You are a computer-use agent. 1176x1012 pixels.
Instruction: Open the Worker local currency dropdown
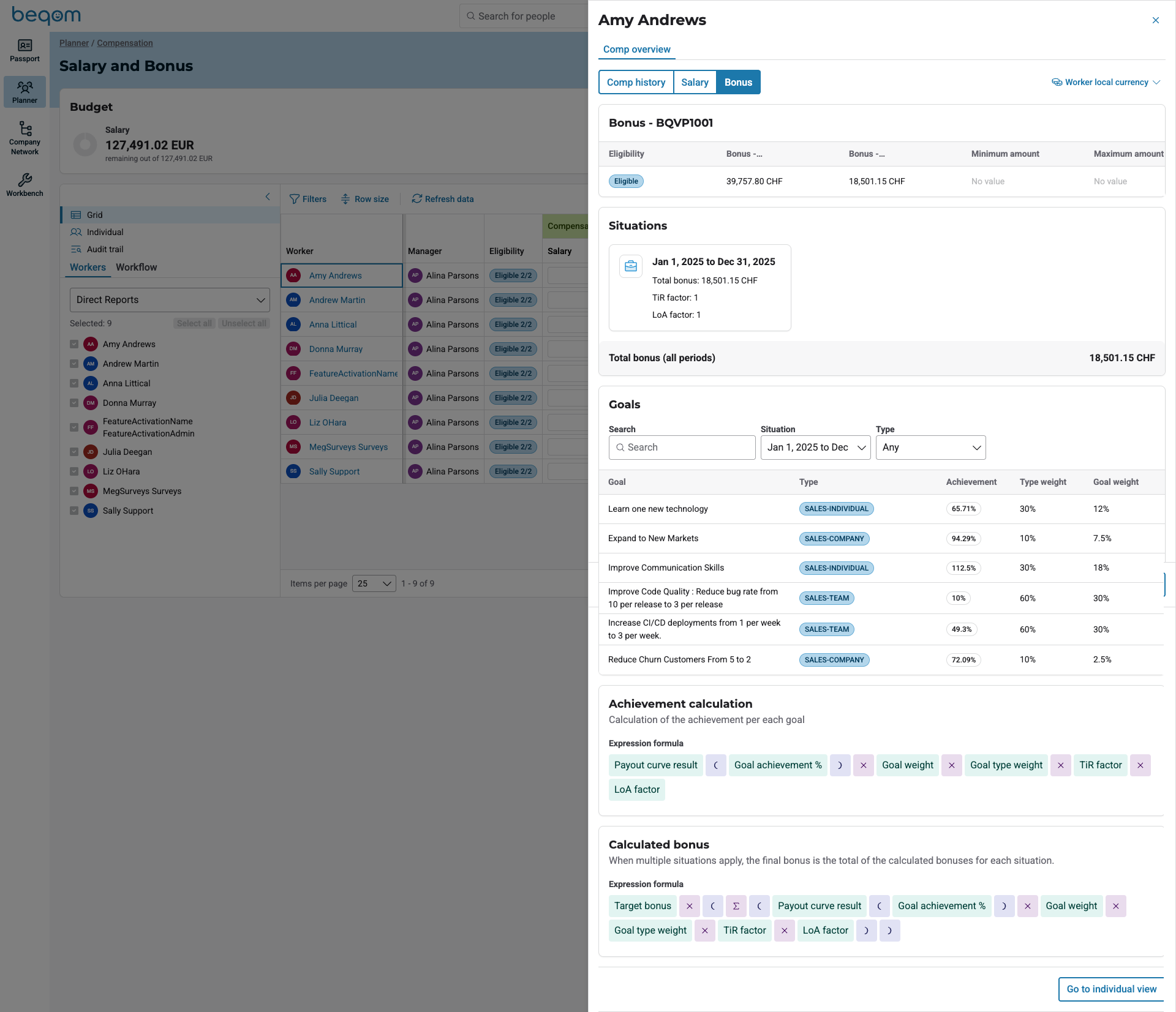(1106, 82)
